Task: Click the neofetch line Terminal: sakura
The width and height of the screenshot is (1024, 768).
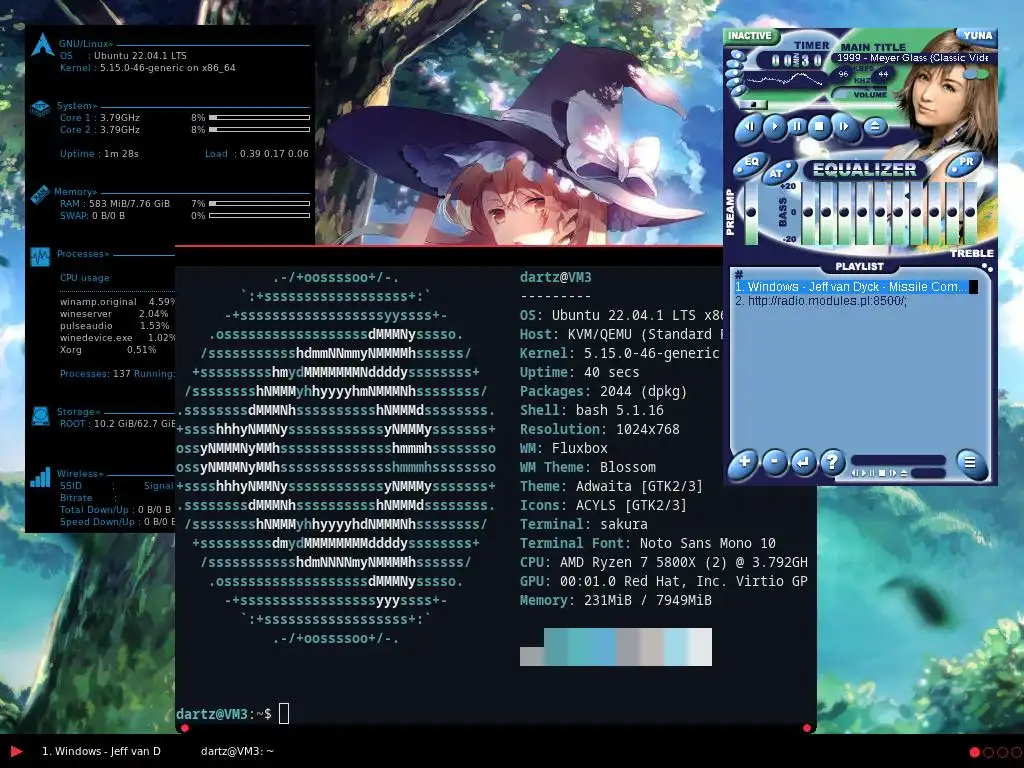Action: (584, 524)
